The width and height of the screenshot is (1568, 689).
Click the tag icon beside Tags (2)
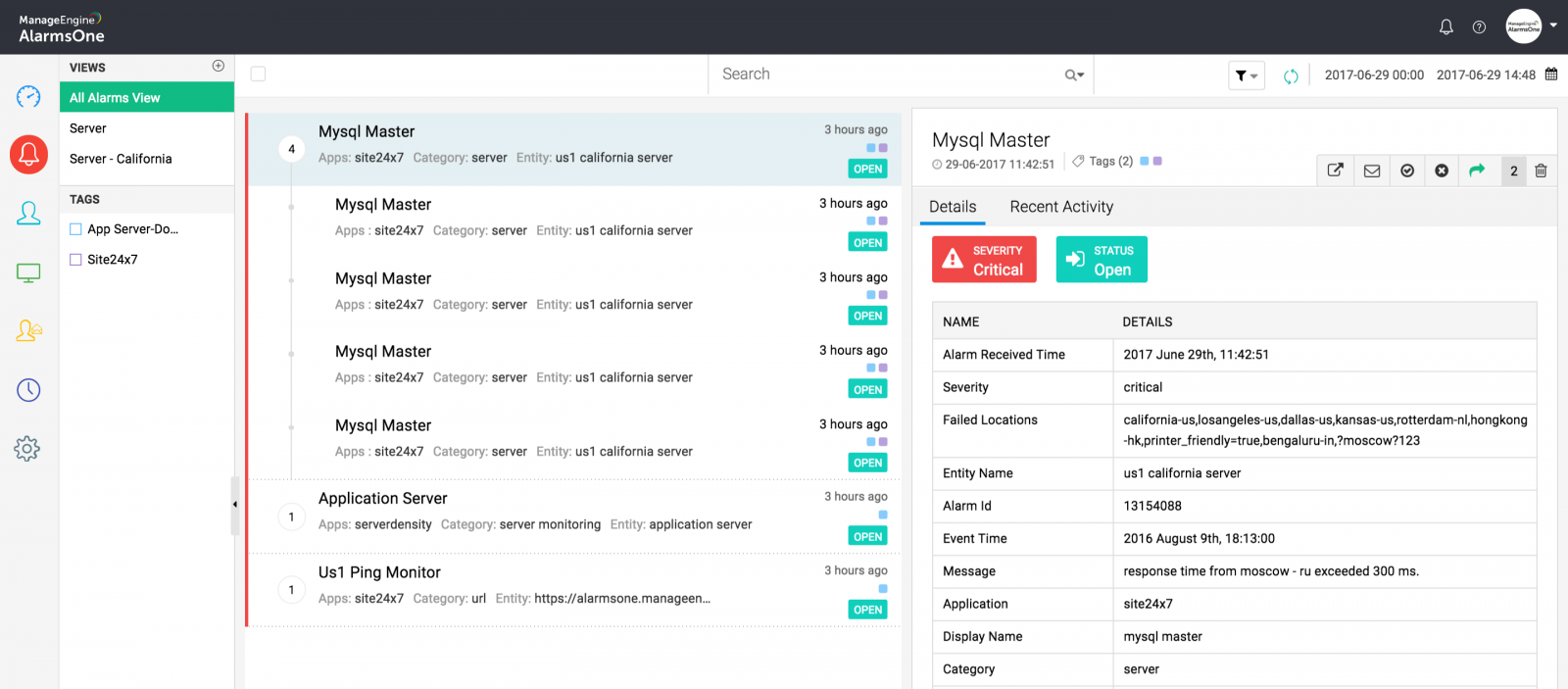point(1078,161)
